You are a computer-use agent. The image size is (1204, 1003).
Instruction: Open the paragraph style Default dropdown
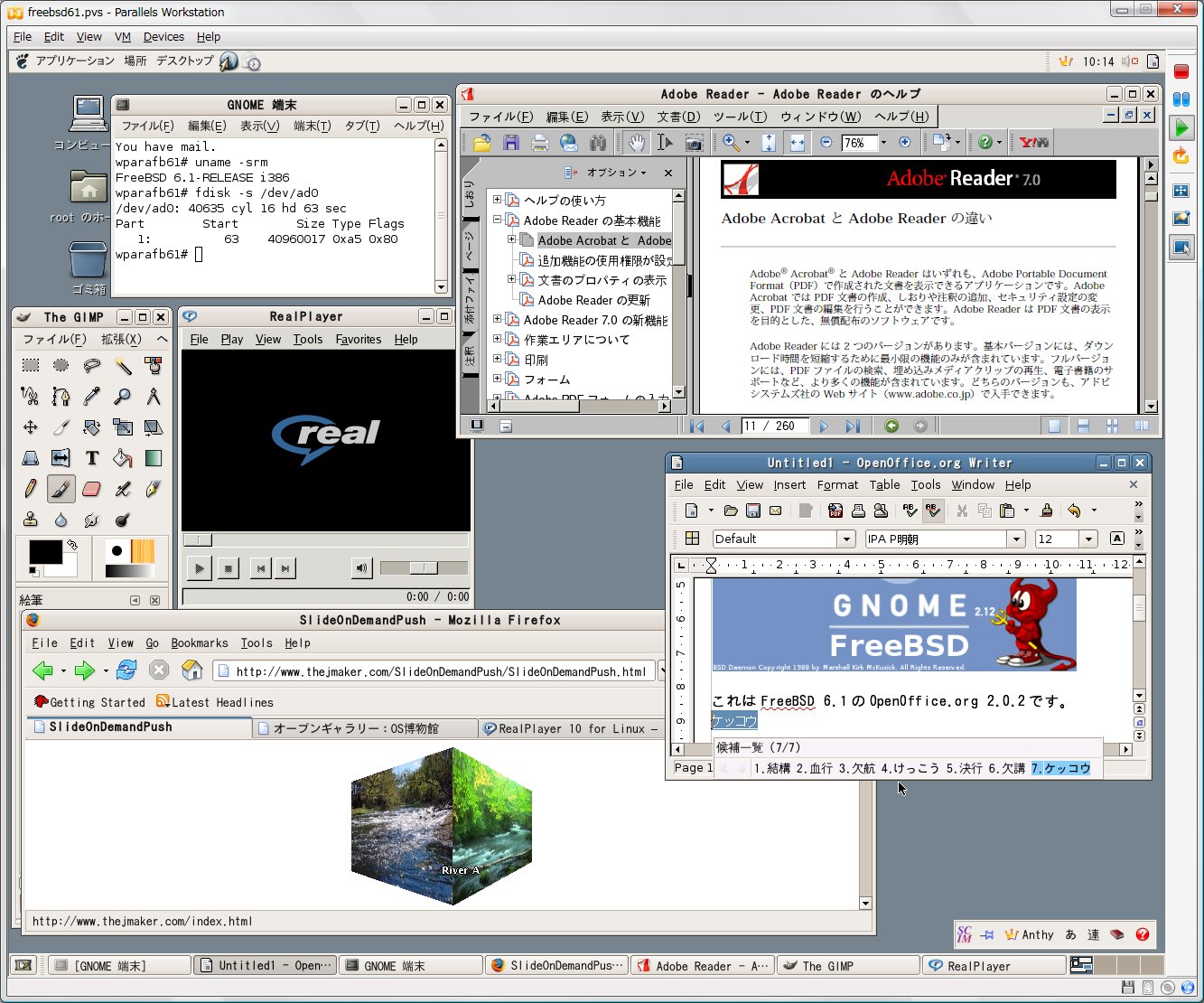coord(846,539)
